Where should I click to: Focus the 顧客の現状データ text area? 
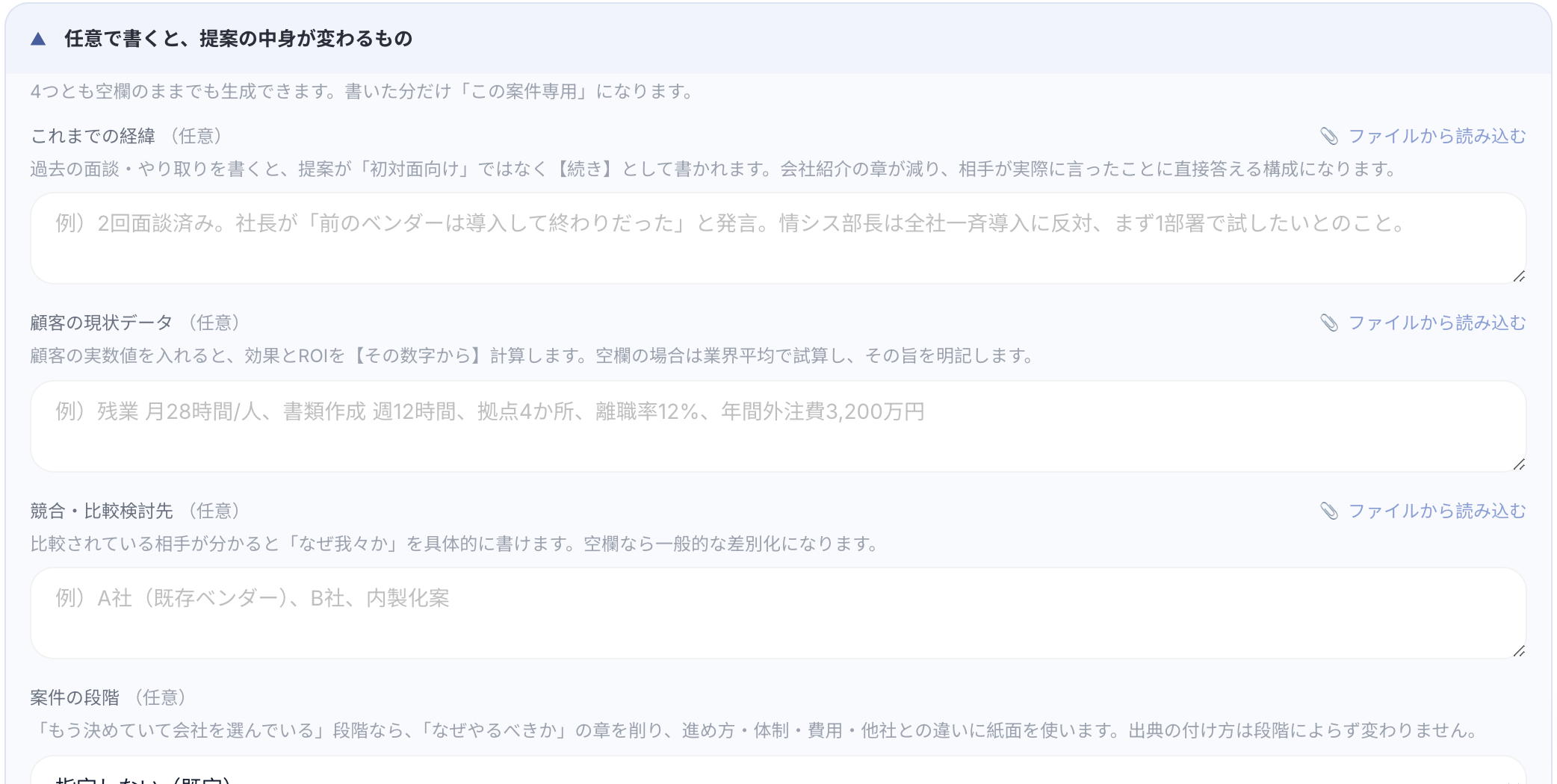click(778, 426)
